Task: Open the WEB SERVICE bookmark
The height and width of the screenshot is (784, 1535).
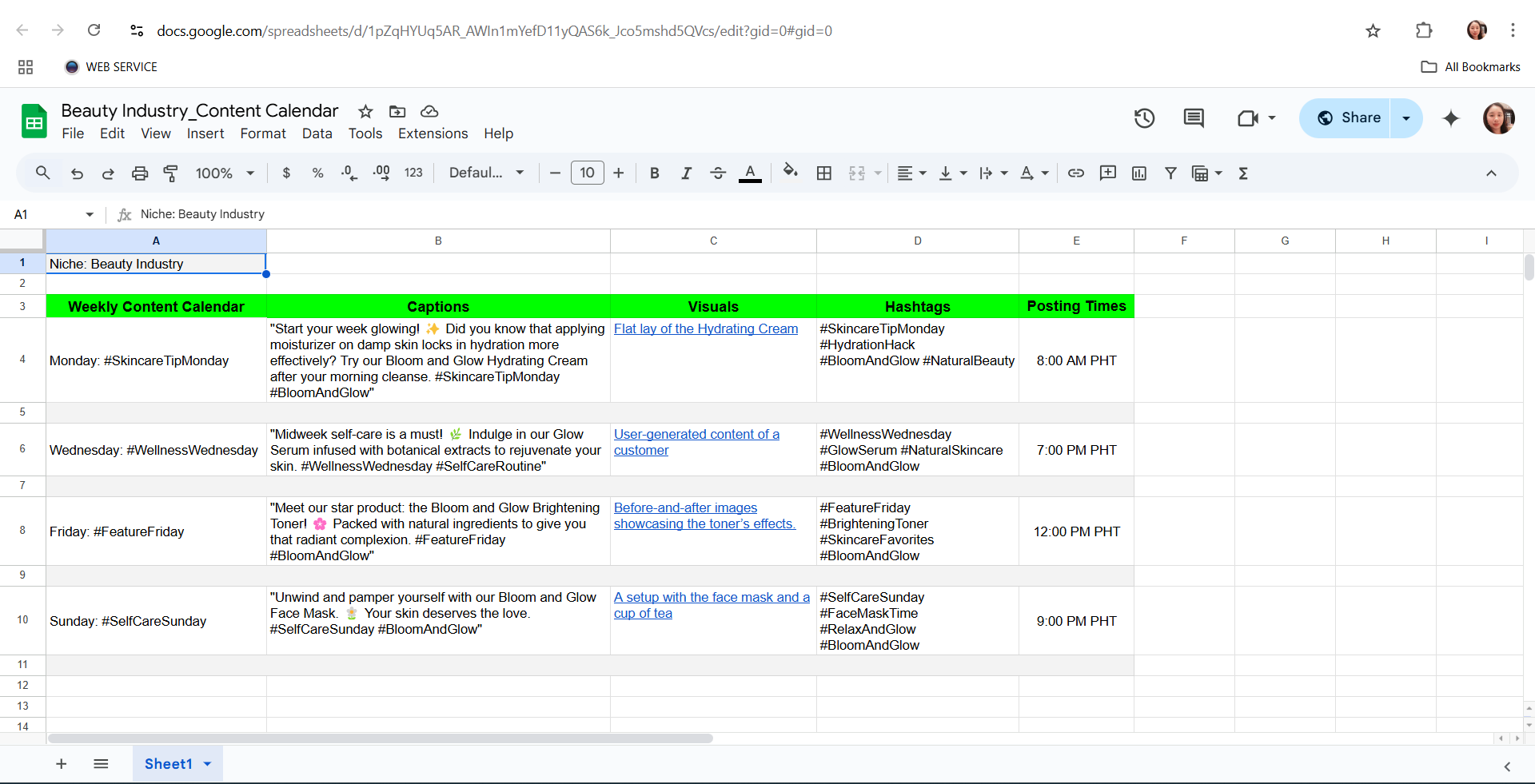Action: [111, 67]
